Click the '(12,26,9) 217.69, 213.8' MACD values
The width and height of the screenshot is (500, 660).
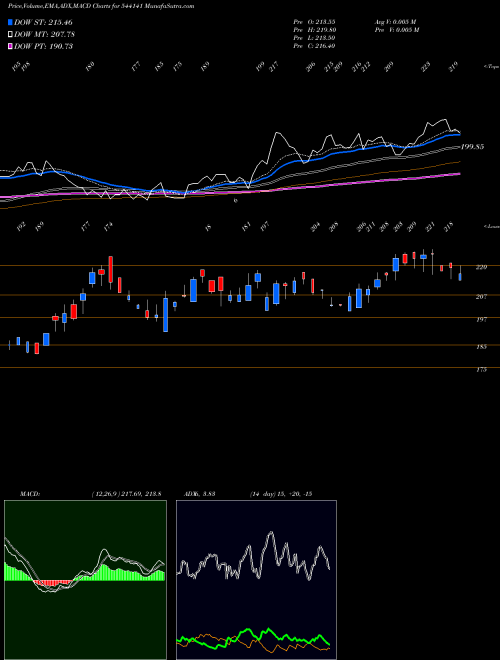coord(126,494)
